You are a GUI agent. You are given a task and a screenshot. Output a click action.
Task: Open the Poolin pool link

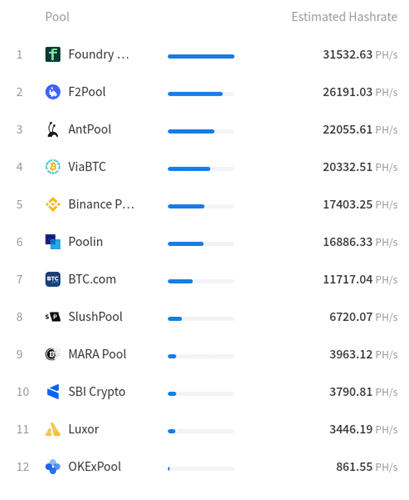click(x=86, y=242)
